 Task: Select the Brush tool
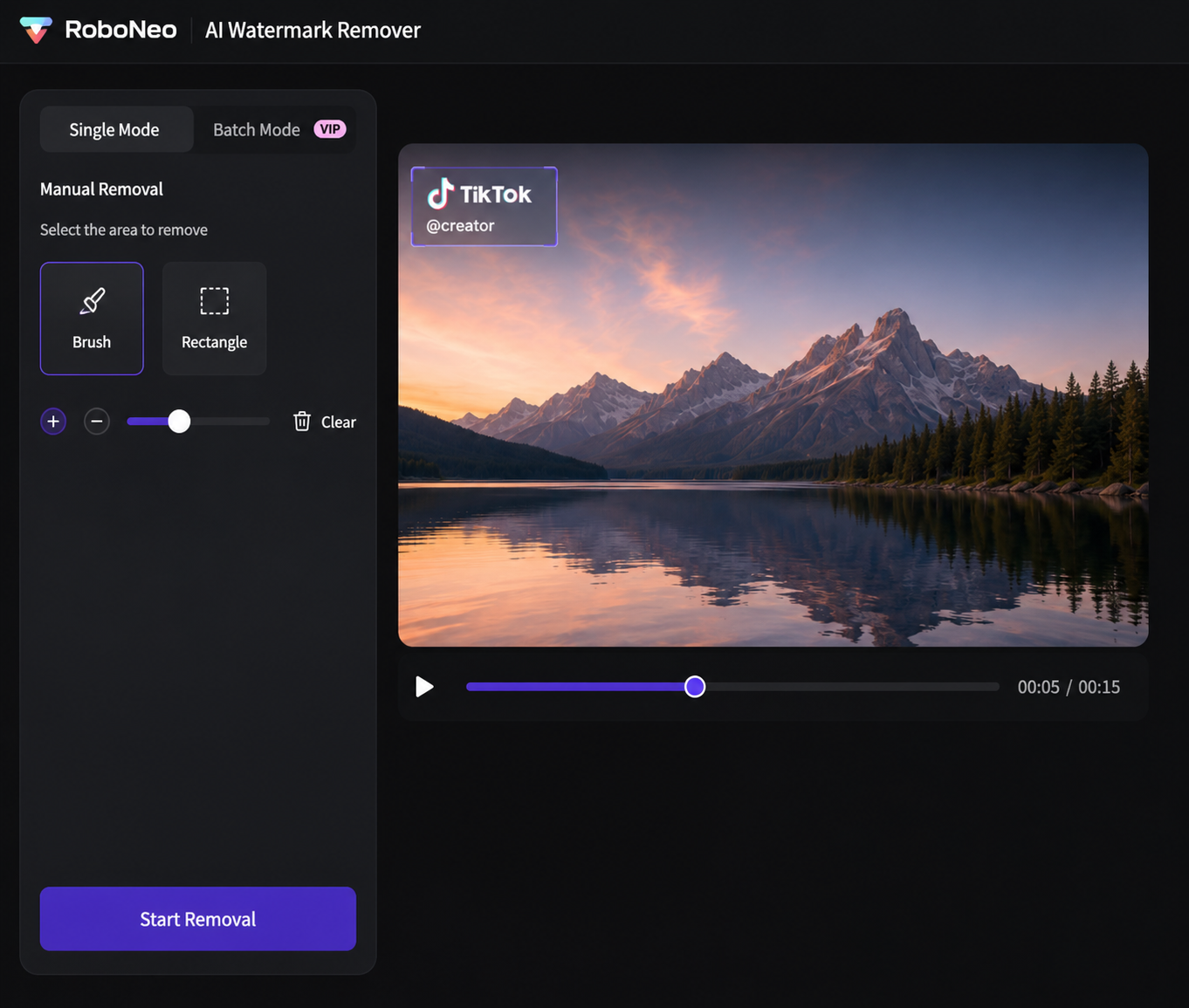point(92,319)
